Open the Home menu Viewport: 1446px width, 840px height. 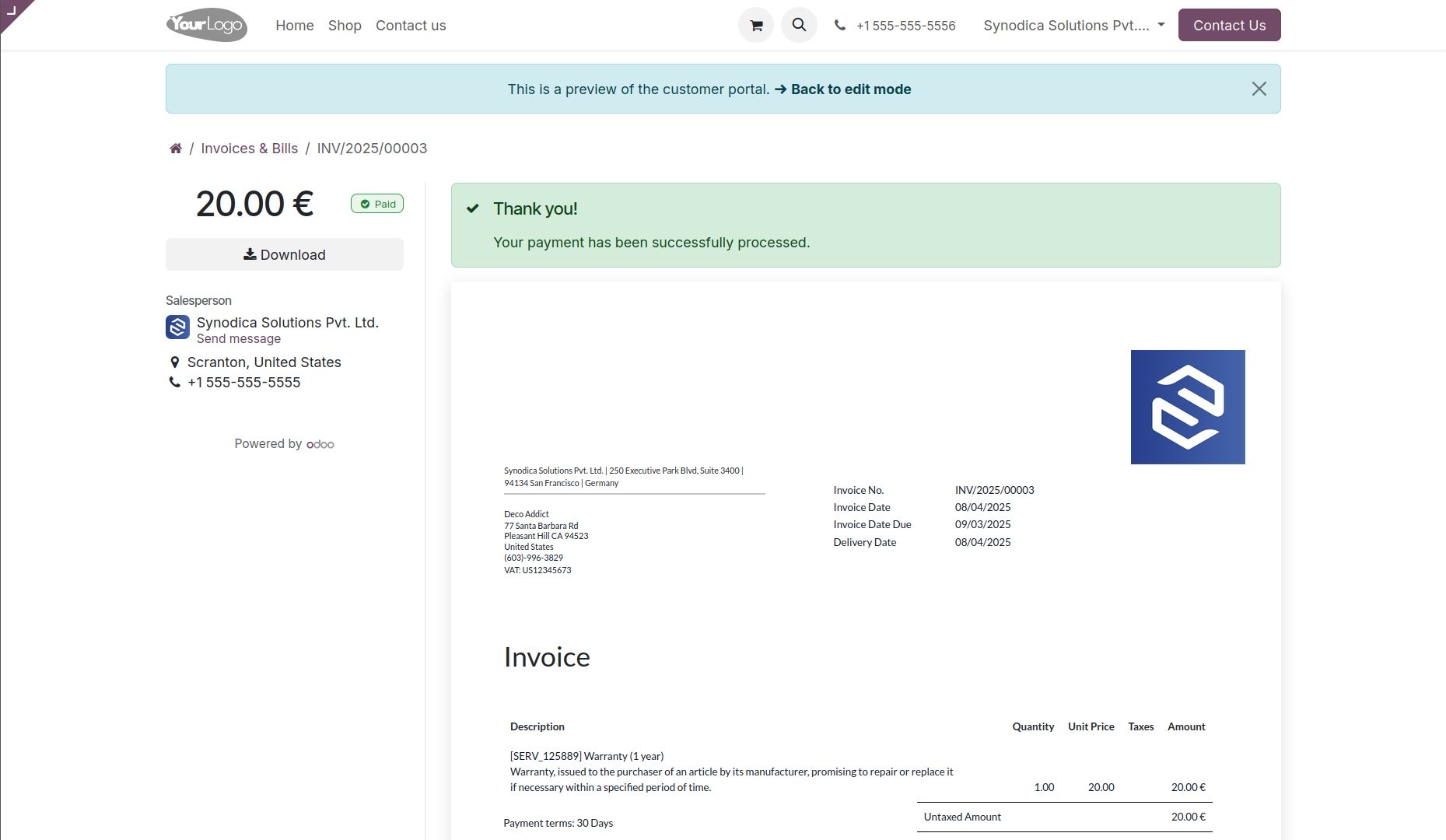tap(295, 26)
